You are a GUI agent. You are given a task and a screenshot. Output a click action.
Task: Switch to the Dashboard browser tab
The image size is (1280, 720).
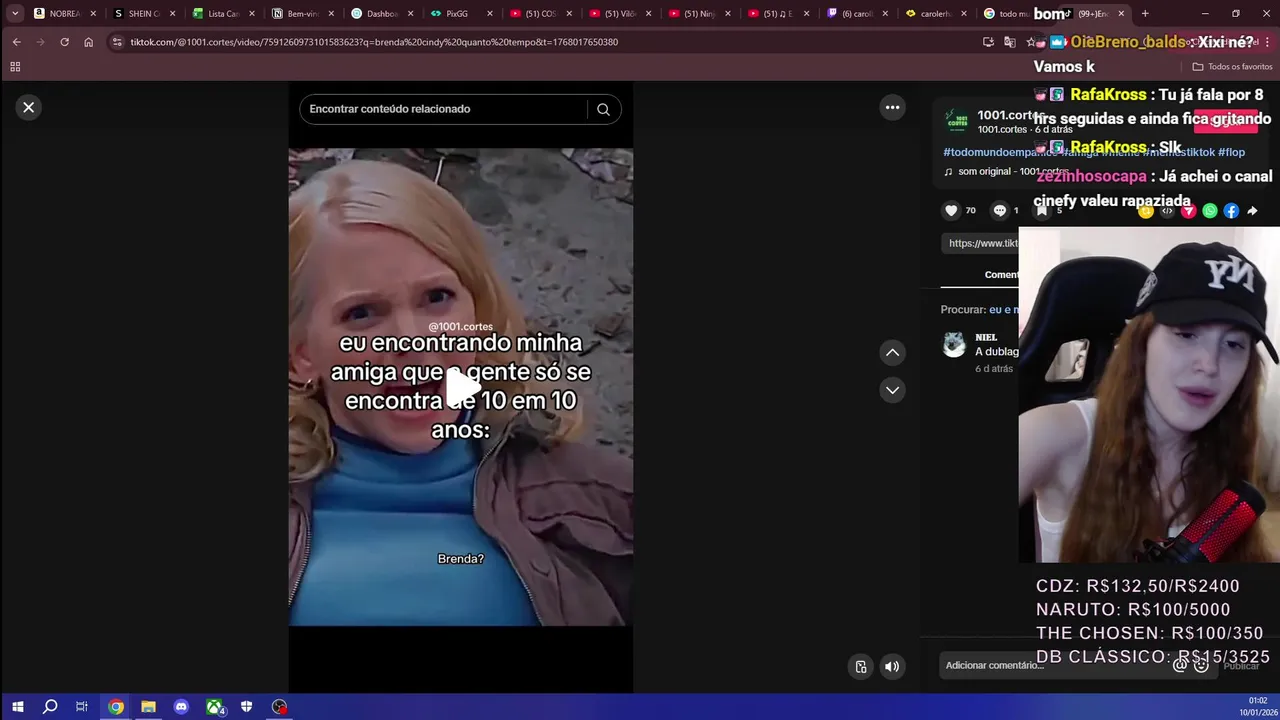click(x=383, y=14)
